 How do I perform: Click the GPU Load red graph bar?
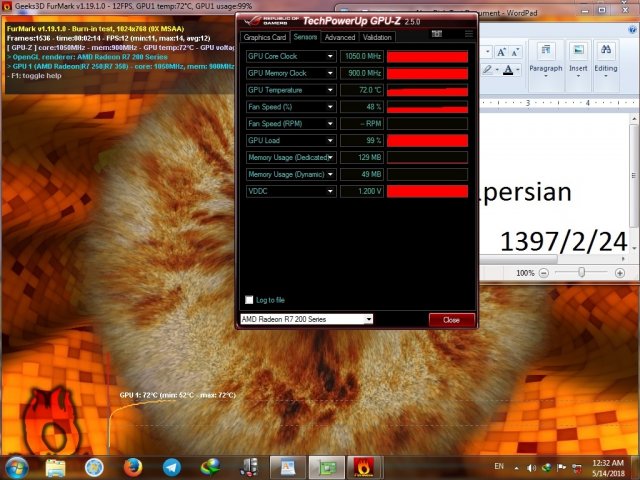point(427,140)
